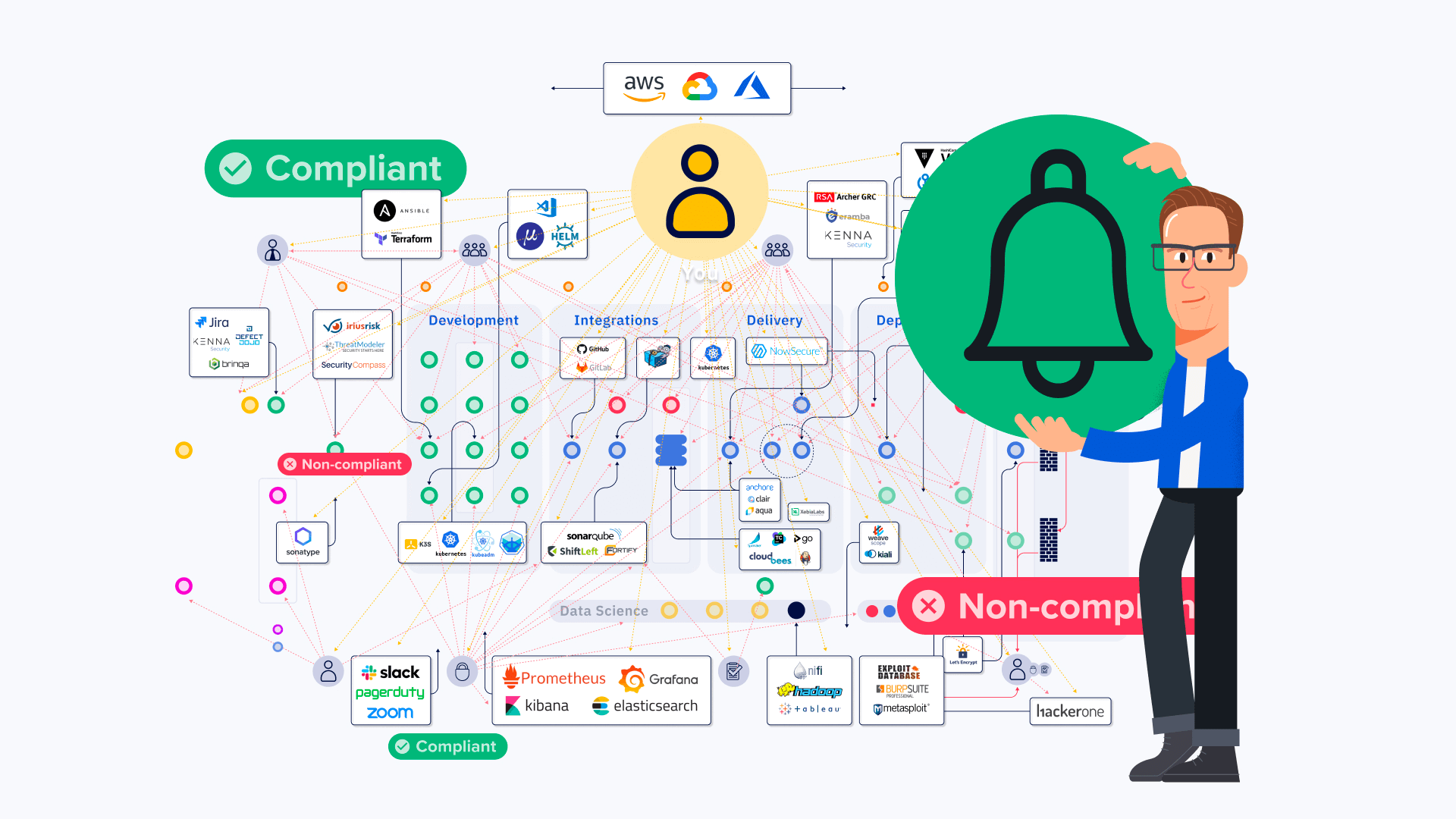Click the elasticsearch logo
1456x819 pixels.
pyautogui.click(x=645, y=706)
